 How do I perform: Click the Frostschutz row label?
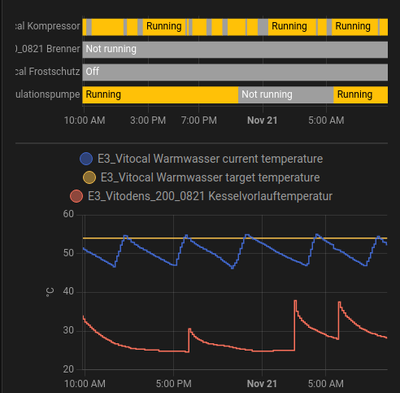47,71
